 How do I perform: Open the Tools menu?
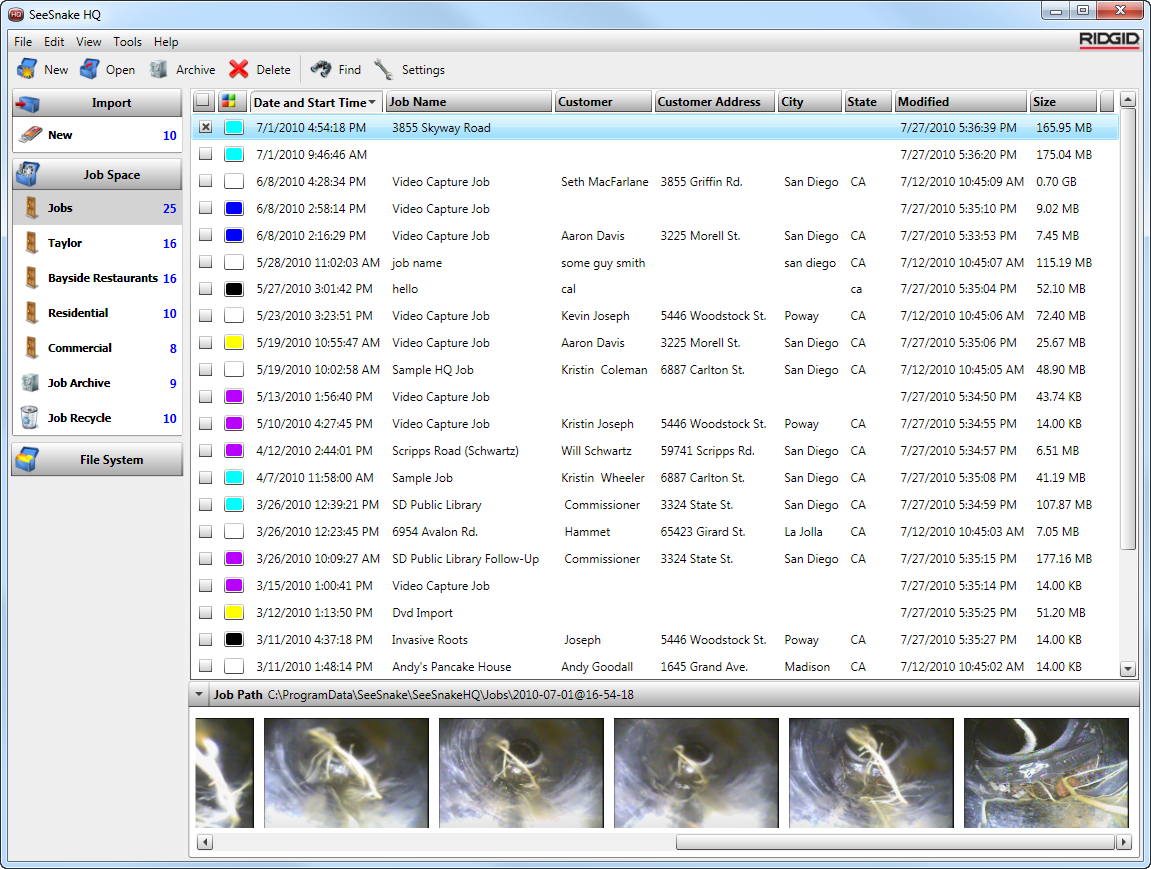pyautogui.click(x=127, y=42)
